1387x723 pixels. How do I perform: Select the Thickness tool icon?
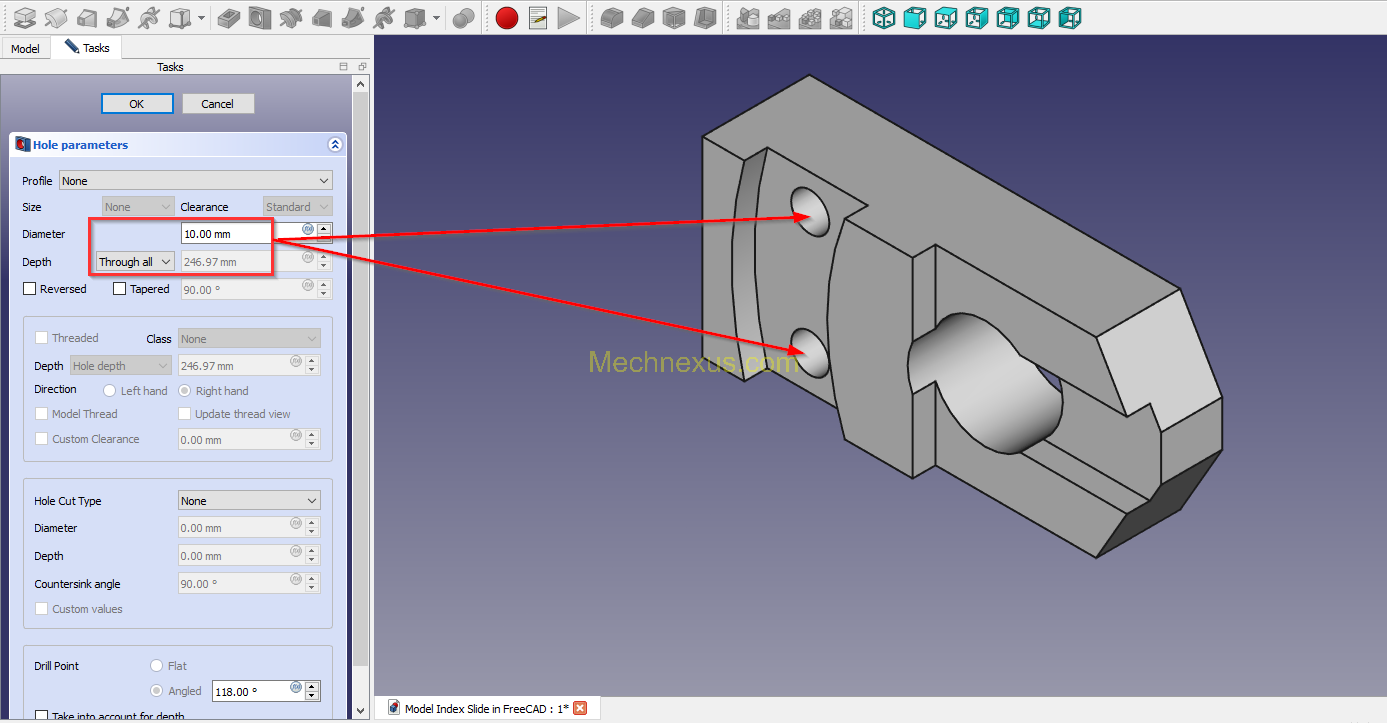point(705,17)
